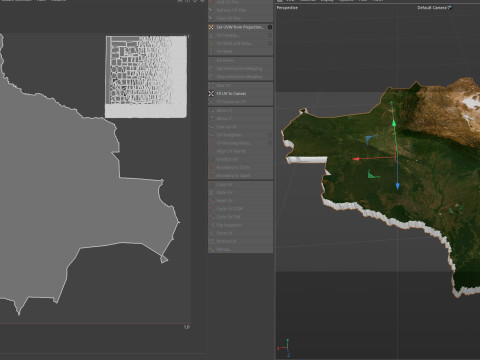Open Set UVW from Projection options gear

[270, 27]
